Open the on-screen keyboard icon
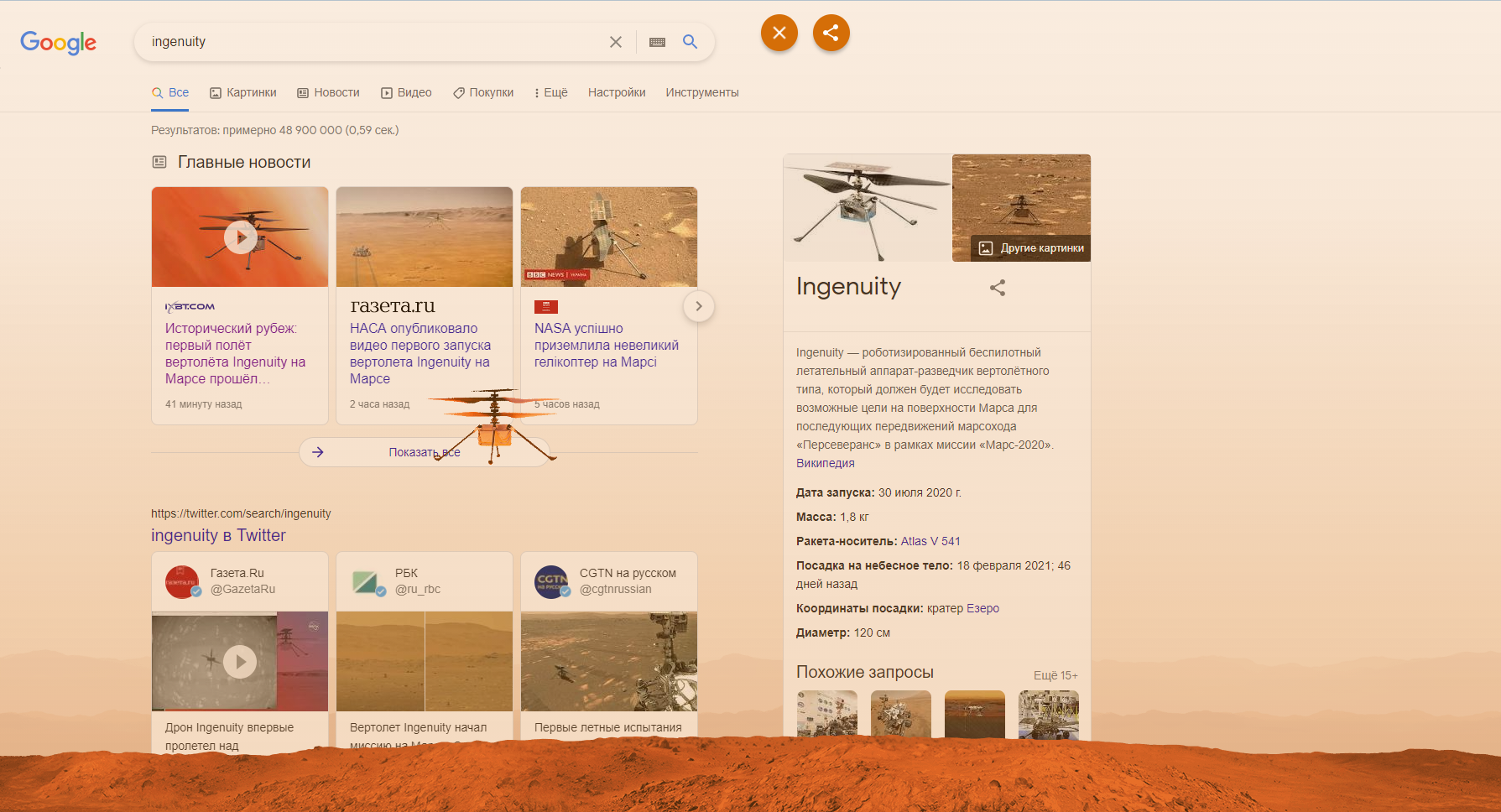 point(657,42)
